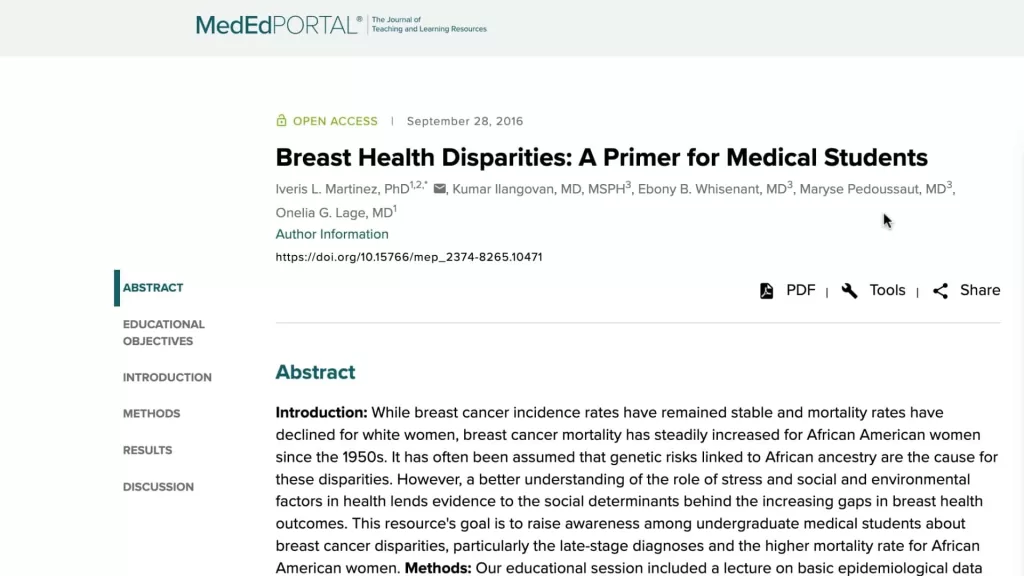The height and width of the screenshot is (576, 1024).
Task: Click the author name Onelia G. Lage
Action: point(336,212)
